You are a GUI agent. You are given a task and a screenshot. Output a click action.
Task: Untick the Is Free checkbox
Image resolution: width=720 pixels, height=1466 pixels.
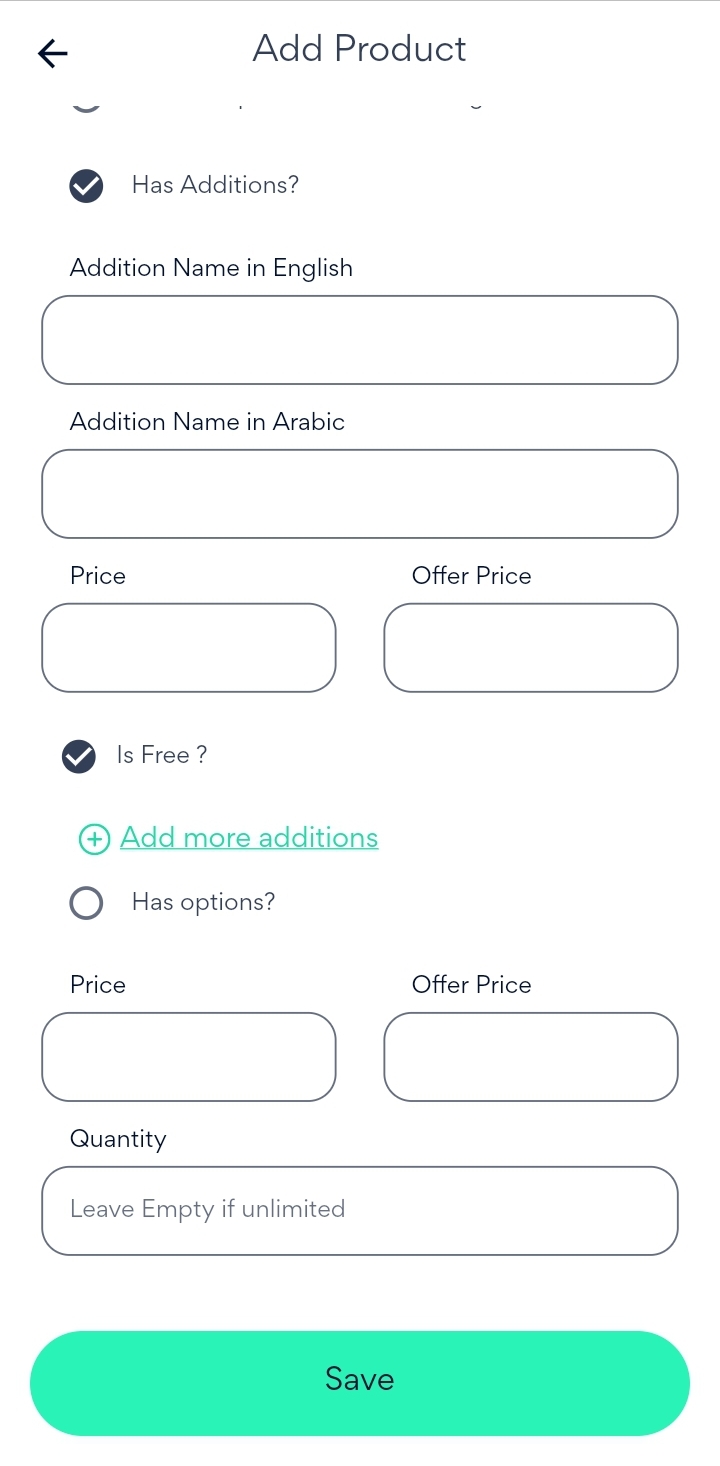[79, 757]
